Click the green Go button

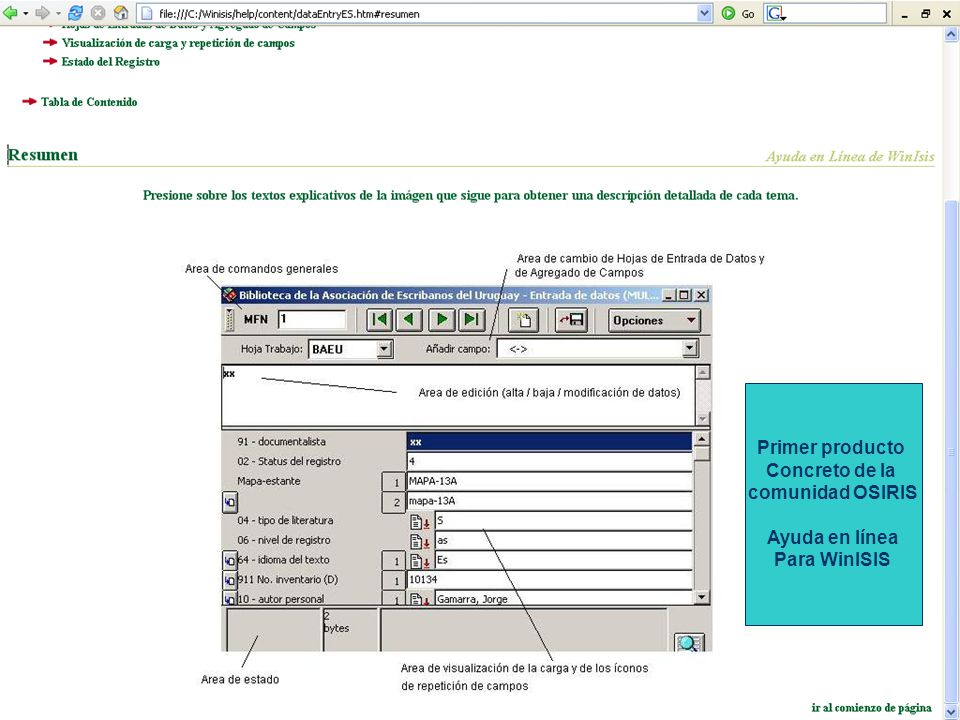(x=738, y=13)
